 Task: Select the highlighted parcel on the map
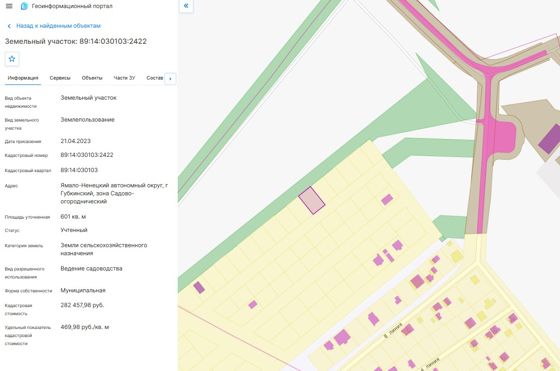pos(311,200)
